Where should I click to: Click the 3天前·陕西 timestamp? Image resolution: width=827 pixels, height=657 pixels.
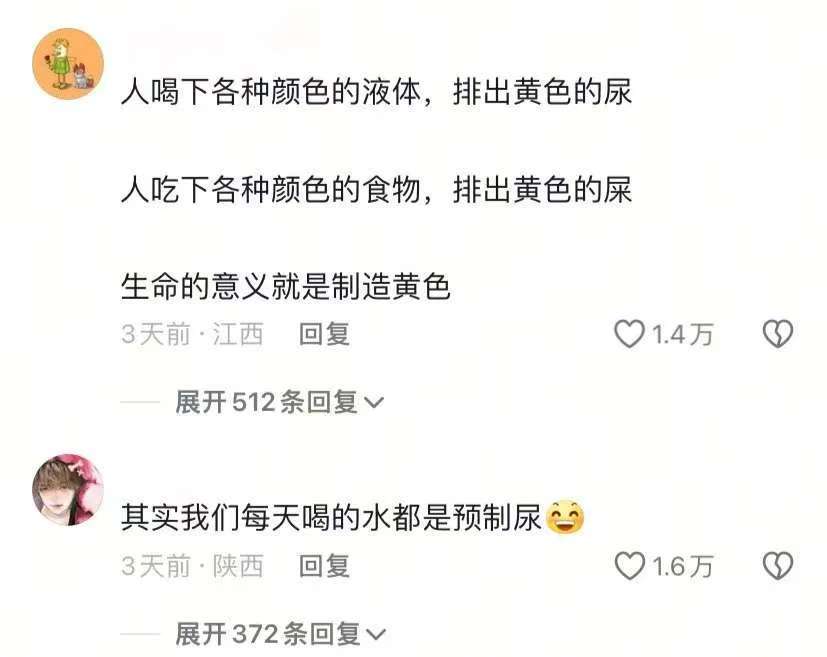pyautogui.click(x=192, y=566)
